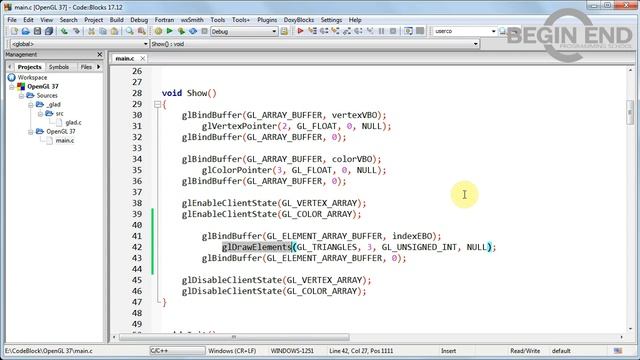Switch to the Symbols tab
Image resolution: width=640 pixels, height=360 pixels.
click(x=59, y=67)
